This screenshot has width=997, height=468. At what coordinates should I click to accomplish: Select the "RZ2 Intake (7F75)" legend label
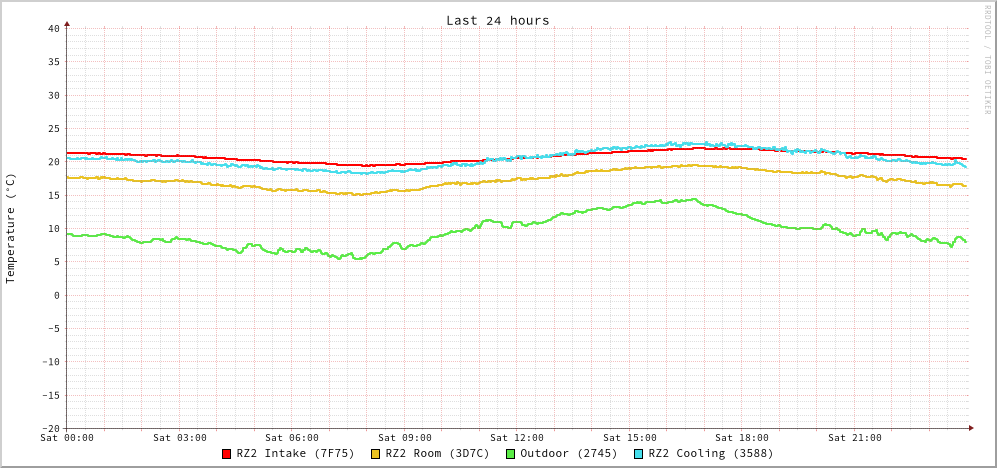click(295, 453)
